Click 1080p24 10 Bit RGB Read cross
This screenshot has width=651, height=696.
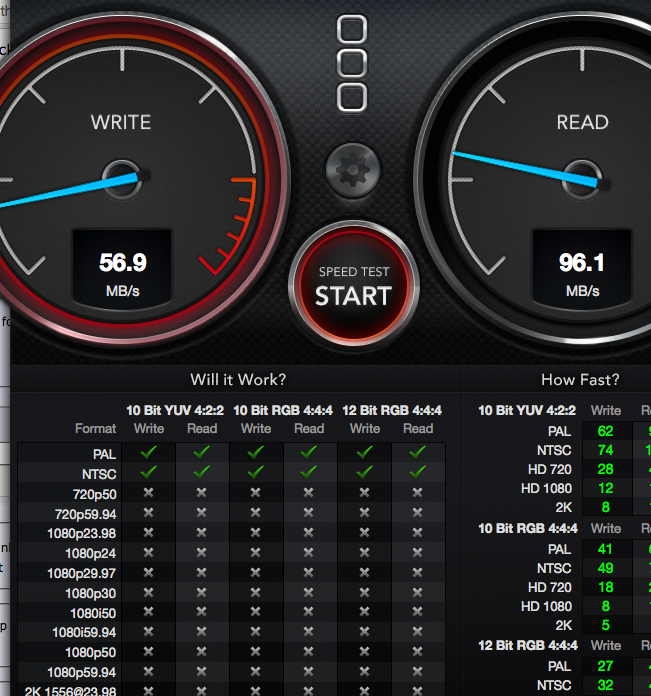tap(309, 552)
